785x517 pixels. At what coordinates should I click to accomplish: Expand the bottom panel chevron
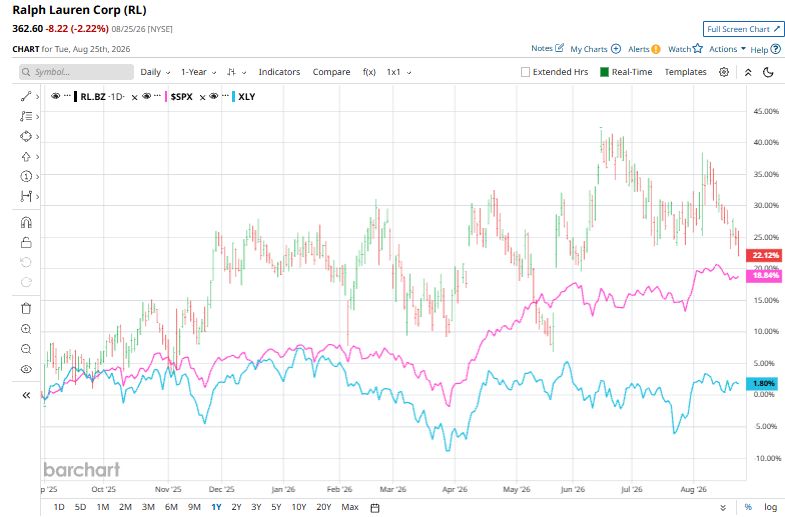point(723,507)
